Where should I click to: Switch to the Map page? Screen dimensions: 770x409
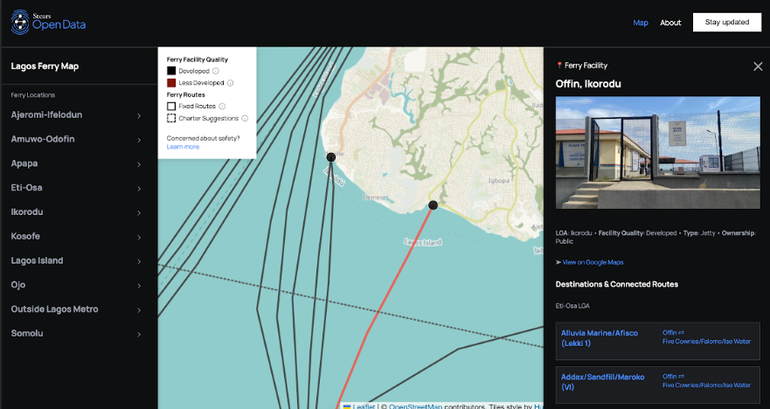tap(640, 23)
